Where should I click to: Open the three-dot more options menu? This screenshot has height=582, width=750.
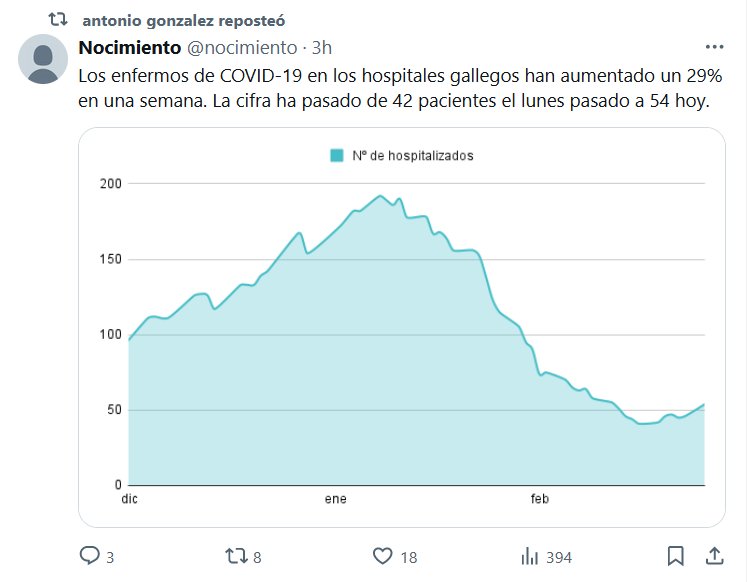(x=714, y=47)
